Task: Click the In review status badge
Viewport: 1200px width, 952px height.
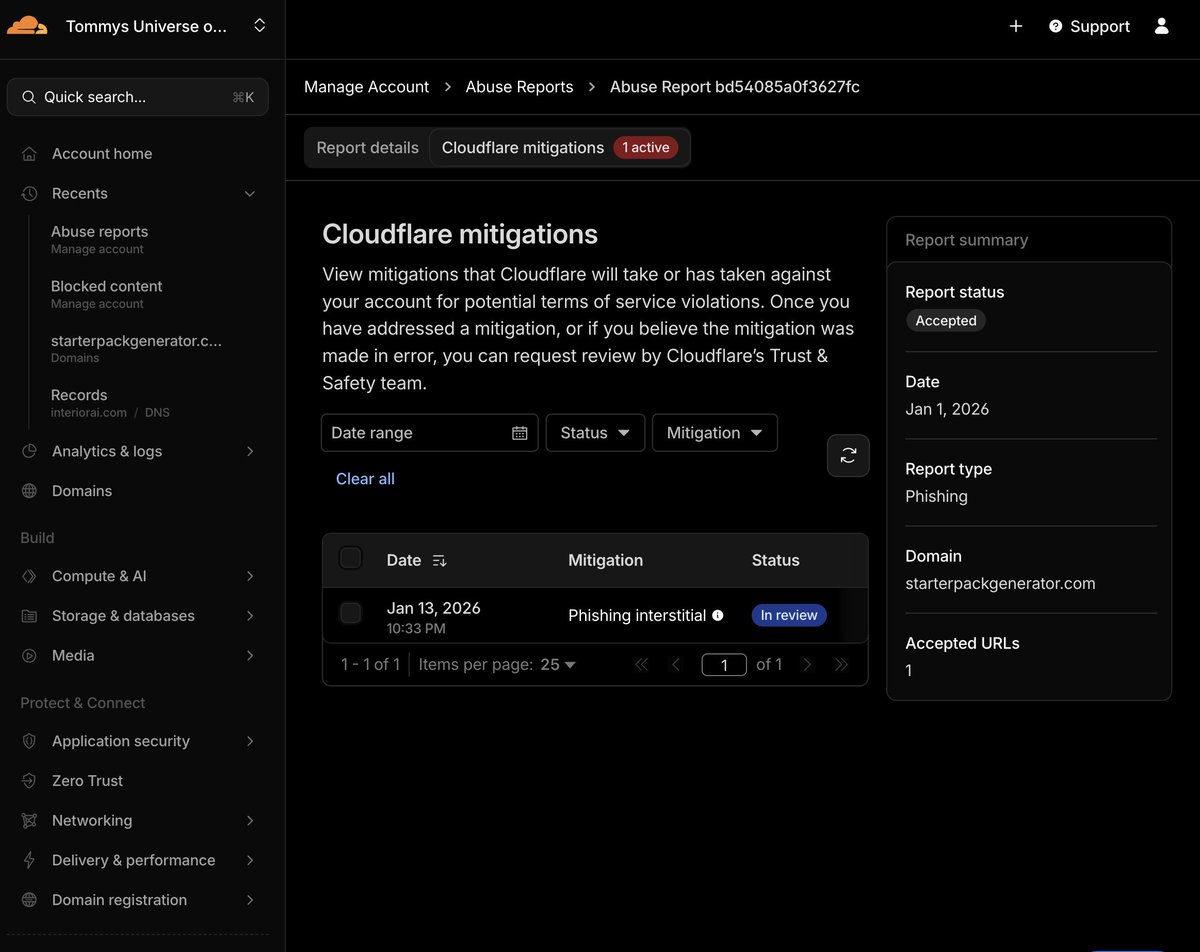Action: (x=789, y=616)
